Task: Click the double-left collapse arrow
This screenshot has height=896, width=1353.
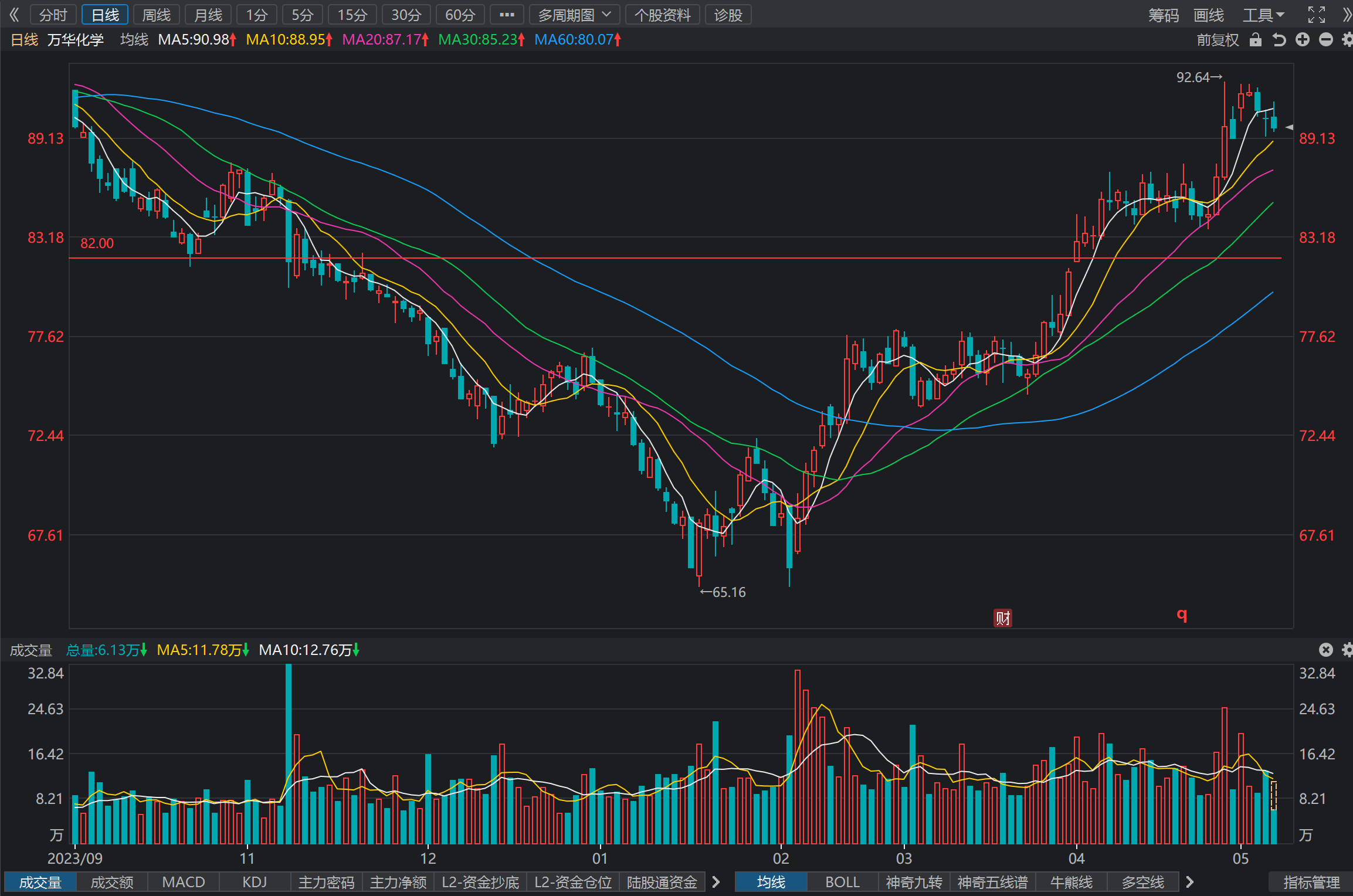Action: pyautogui.click(x=14, y=15)
